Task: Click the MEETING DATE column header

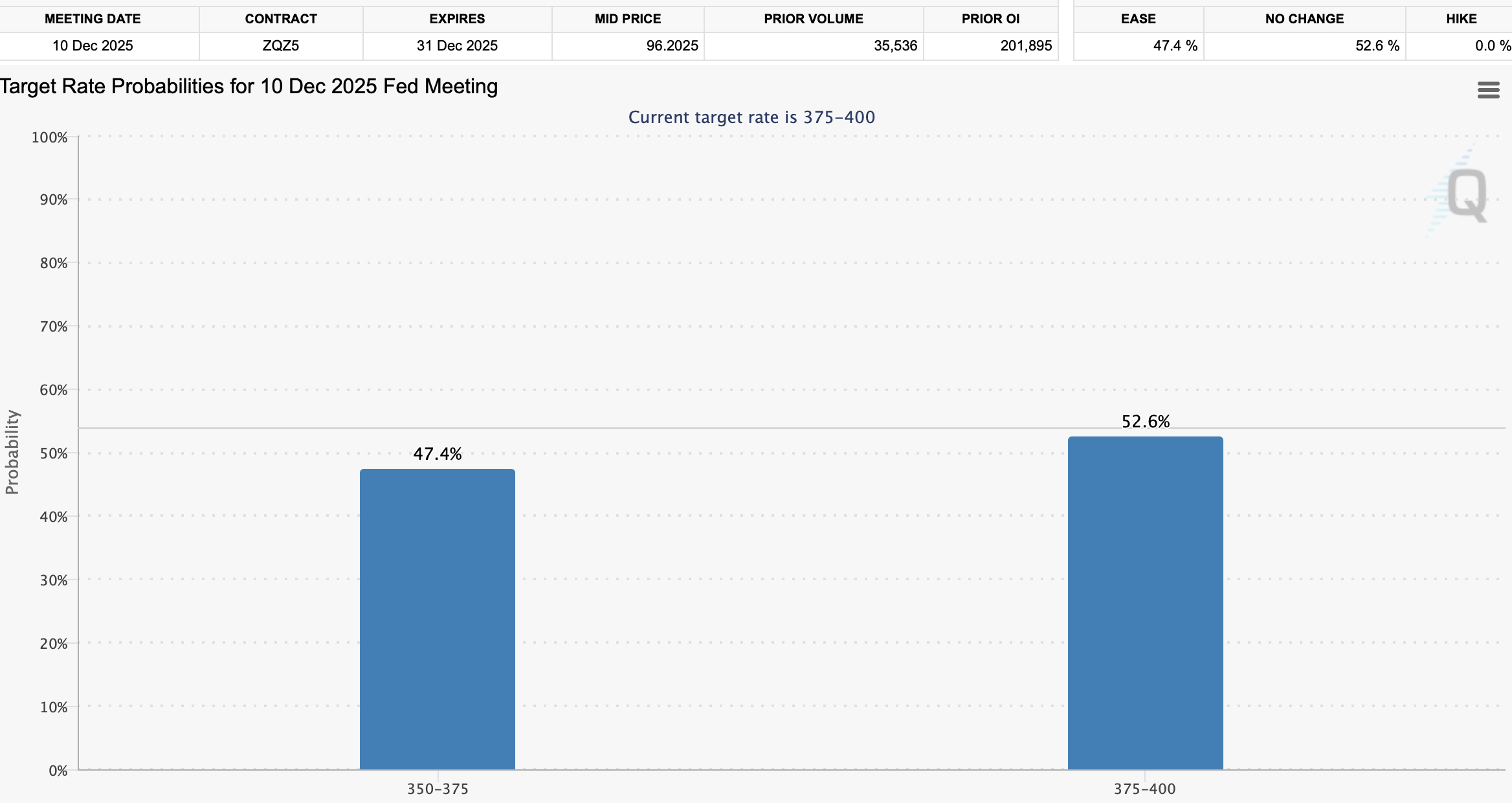Action: pyautogui.click(x=93, y=19)
